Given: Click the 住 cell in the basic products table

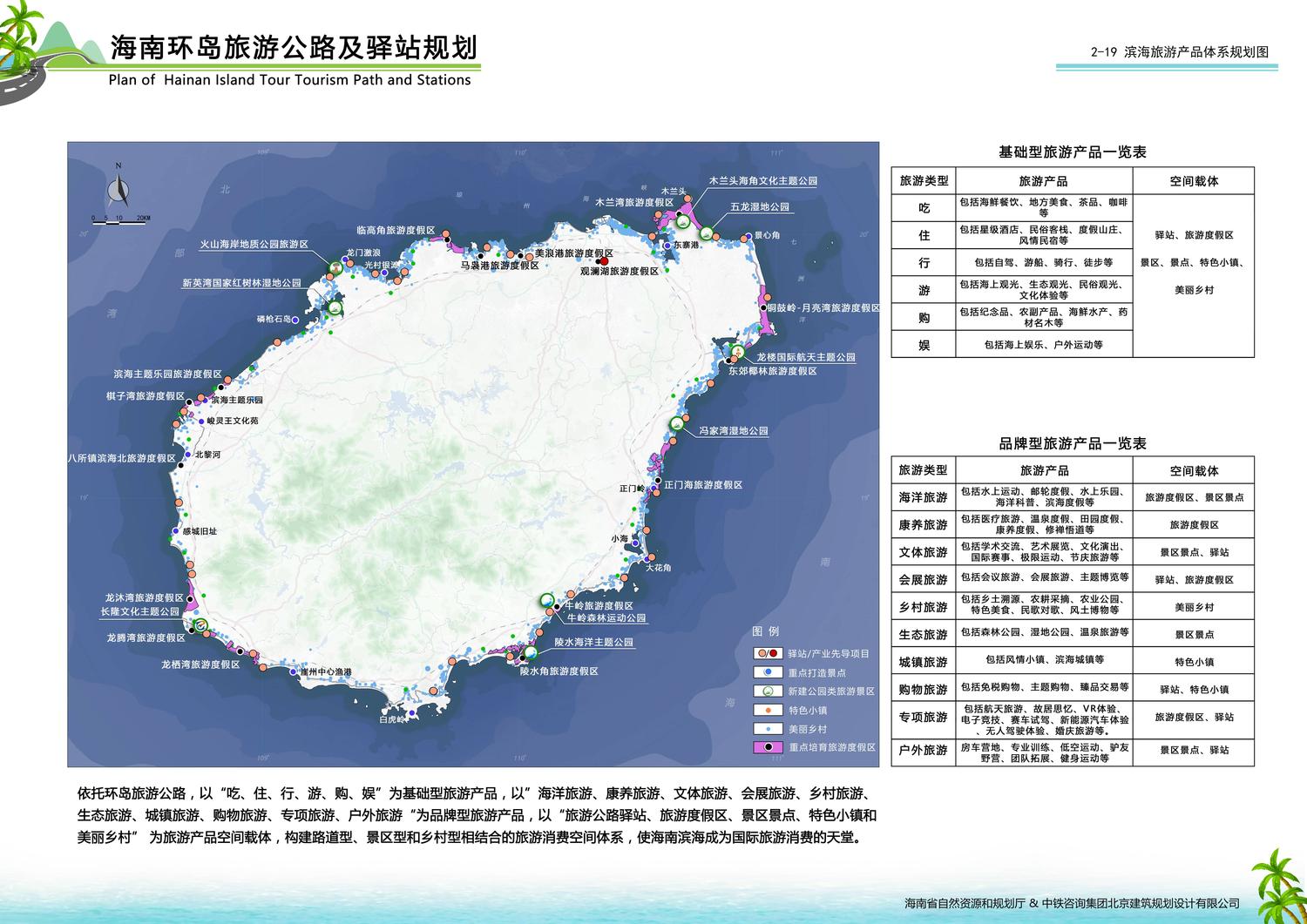Looking at the screenshot, I should point(924,235).
